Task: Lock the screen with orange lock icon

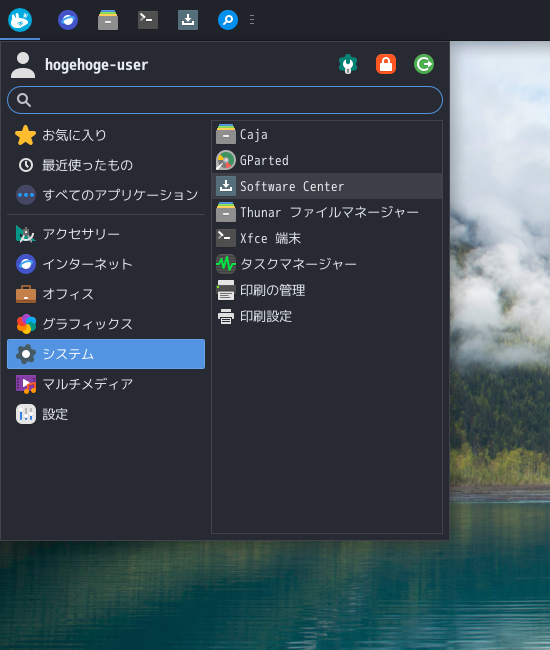Action: tap(386, 64)
